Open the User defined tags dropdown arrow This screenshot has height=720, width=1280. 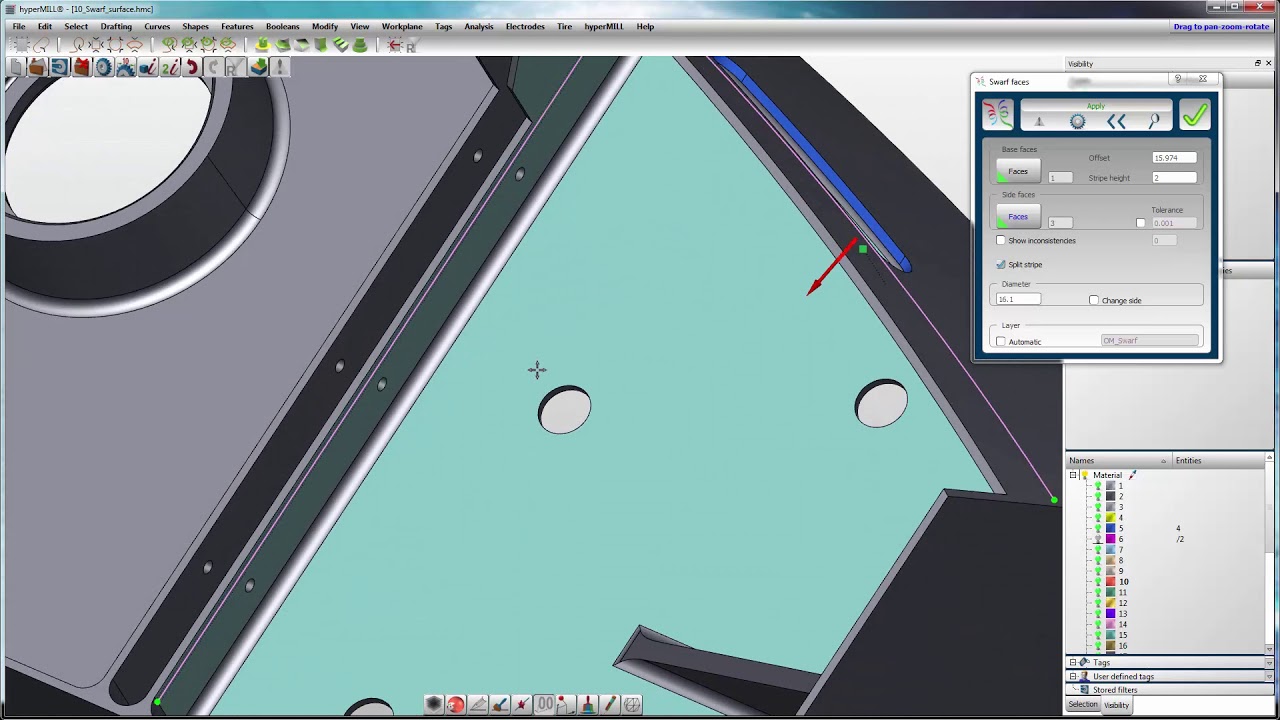(1269, 676)
